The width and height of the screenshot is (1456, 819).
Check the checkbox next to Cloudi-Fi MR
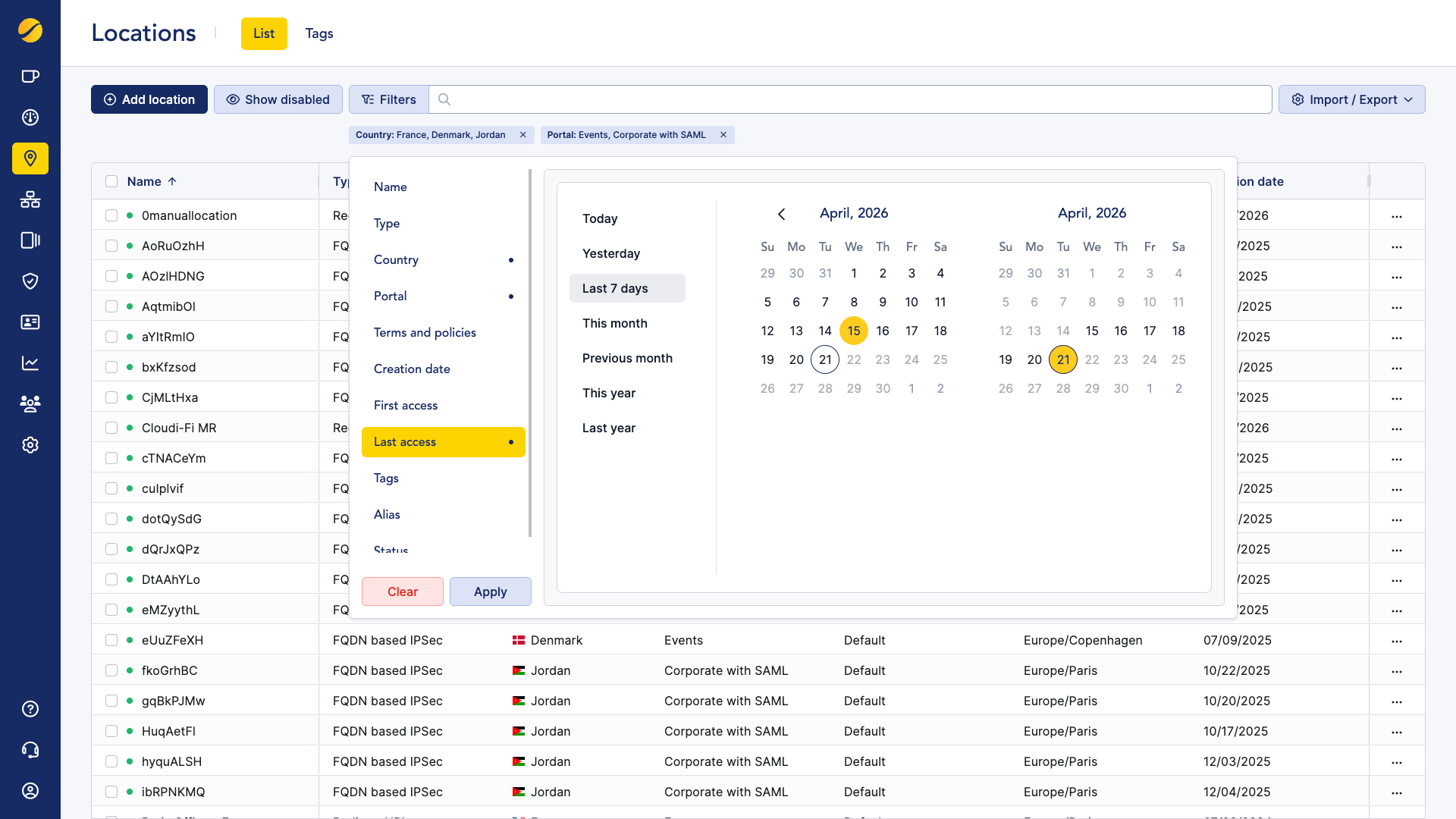111,427
